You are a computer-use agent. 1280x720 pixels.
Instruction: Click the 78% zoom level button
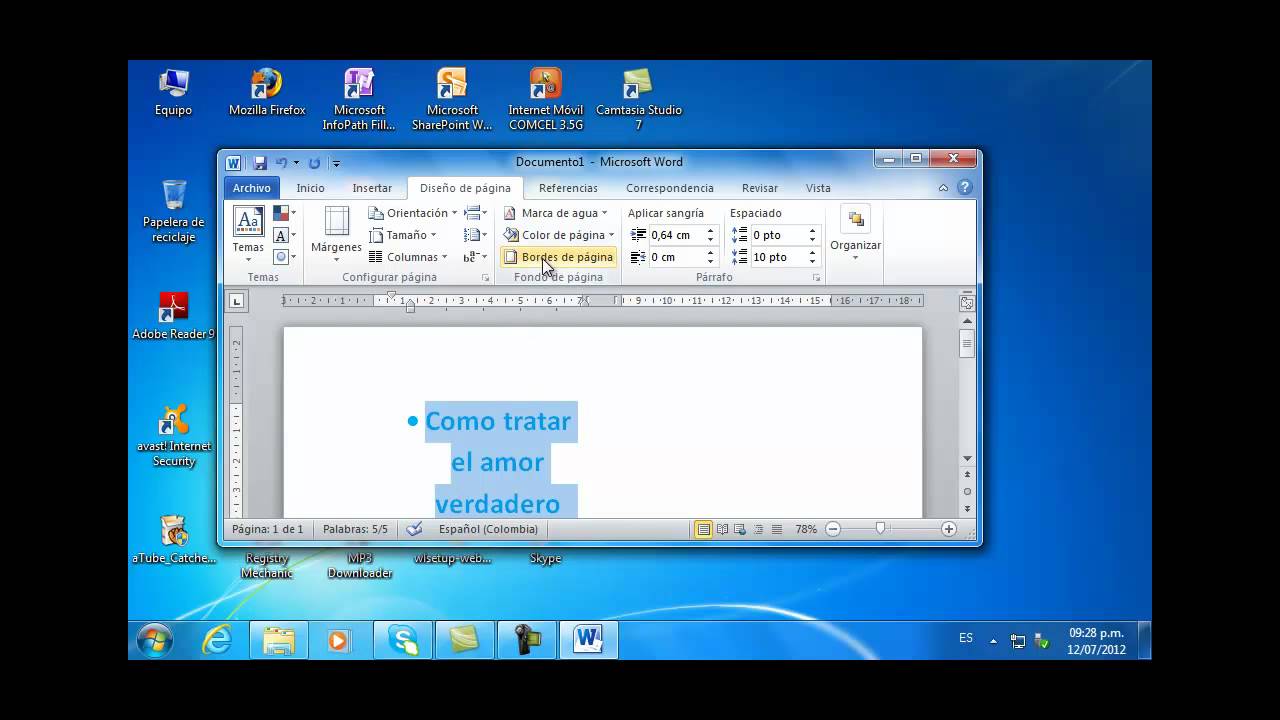click(806, 529)
